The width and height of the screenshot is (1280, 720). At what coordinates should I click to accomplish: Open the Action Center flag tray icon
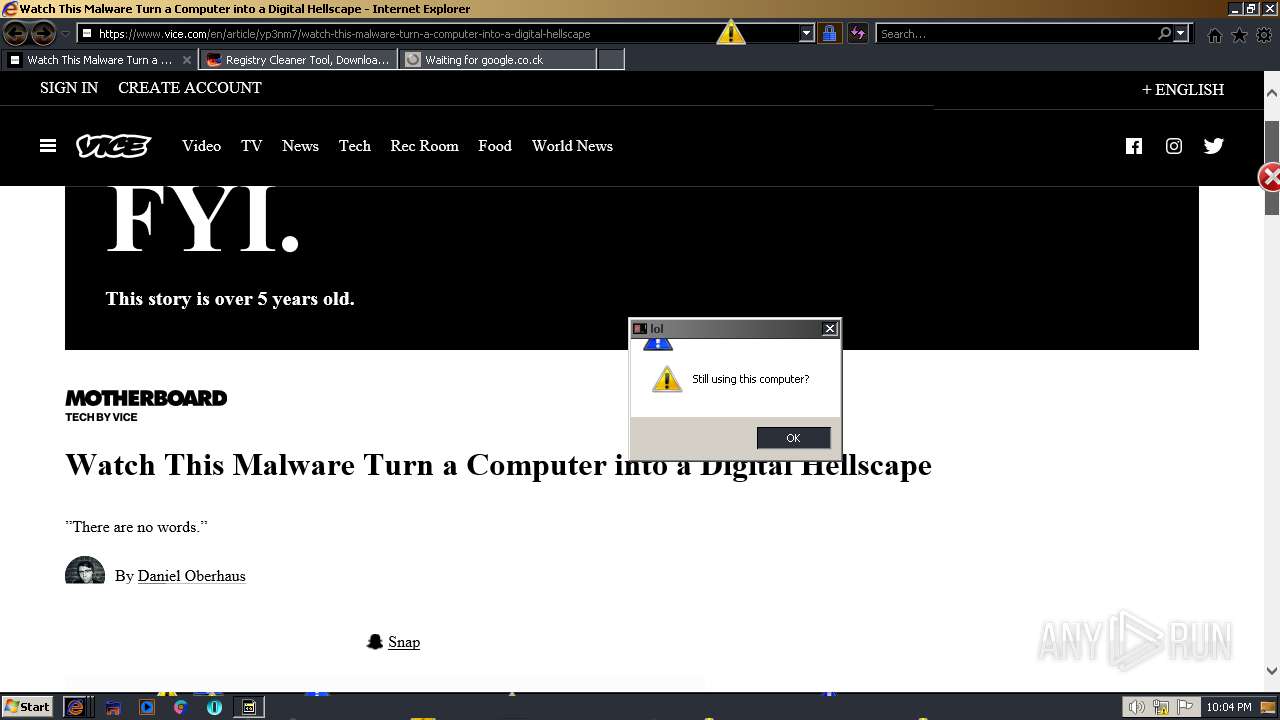point(1185,707)
